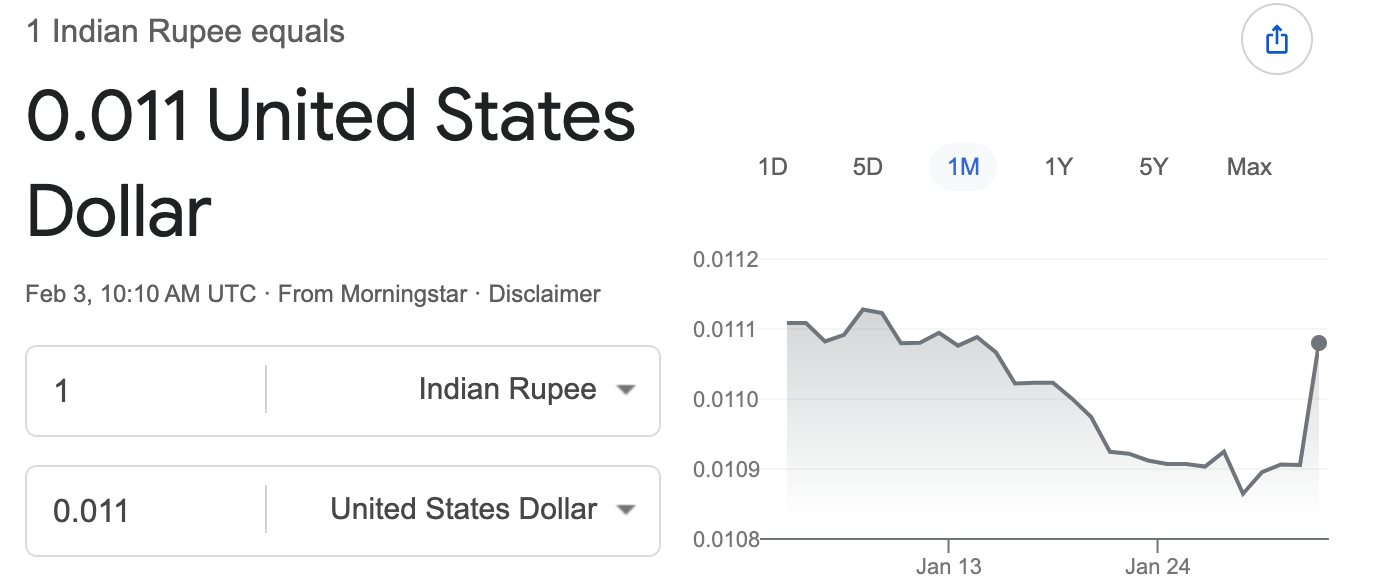Click the From Morningstar source text
The height and width of the screenshot is (580, 1386).
372,294
